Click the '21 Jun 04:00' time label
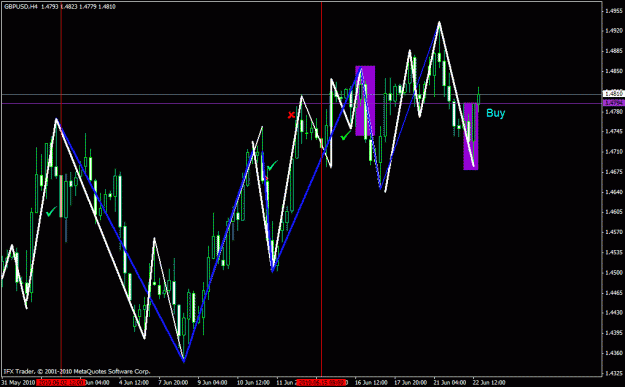This screenshot has width=625, height=387. [450, 383]
